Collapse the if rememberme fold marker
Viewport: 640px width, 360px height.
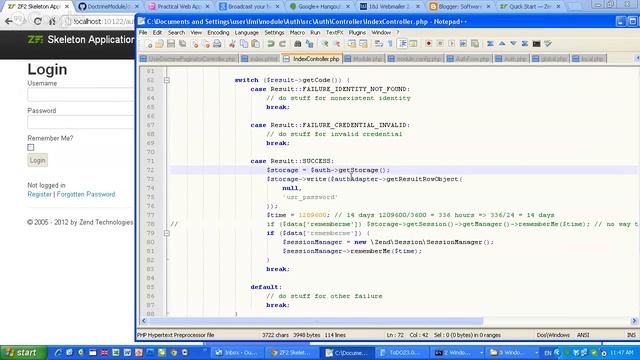(x=167, y=233)
